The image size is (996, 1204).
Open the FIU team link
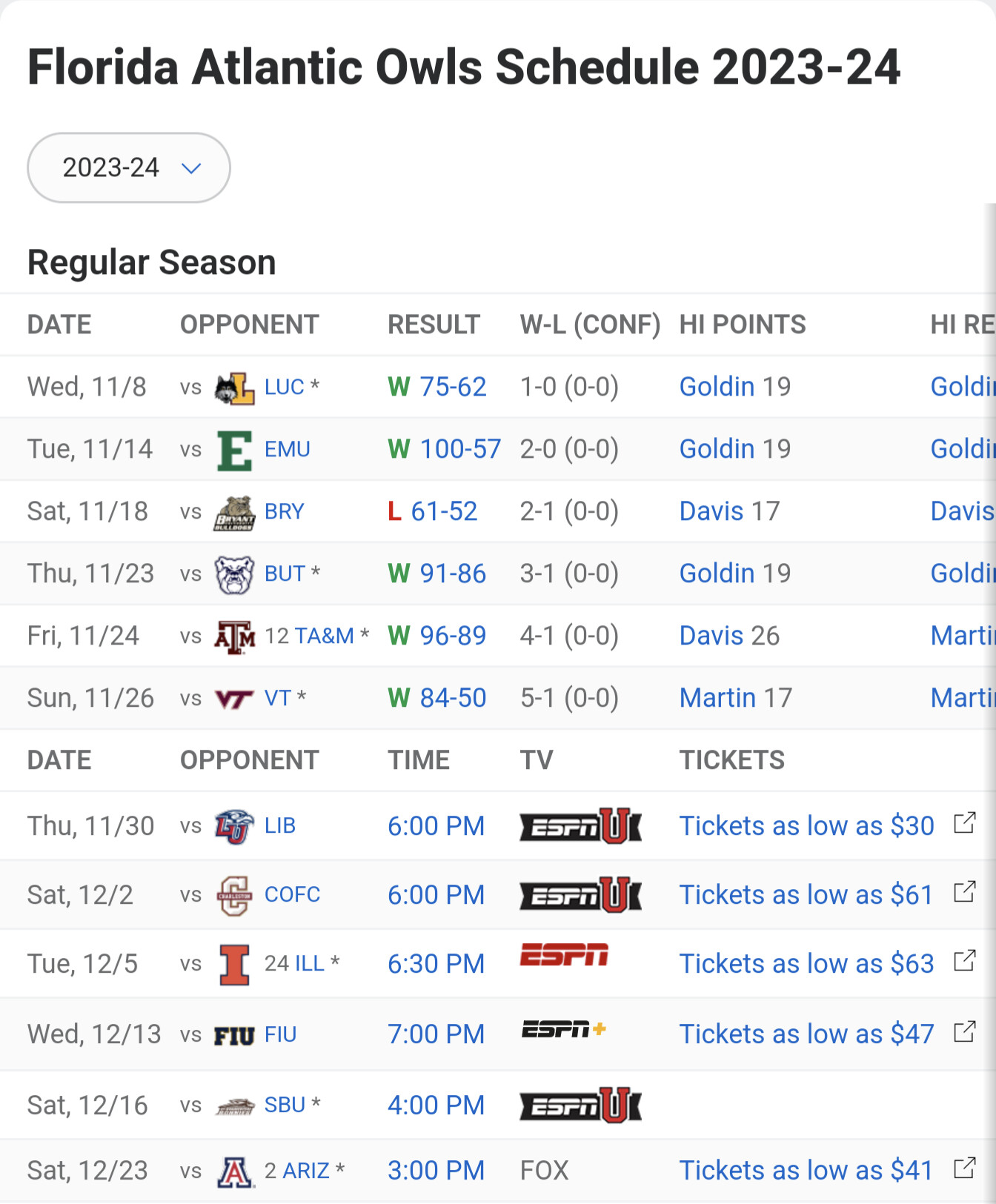tap(281, 1034)
